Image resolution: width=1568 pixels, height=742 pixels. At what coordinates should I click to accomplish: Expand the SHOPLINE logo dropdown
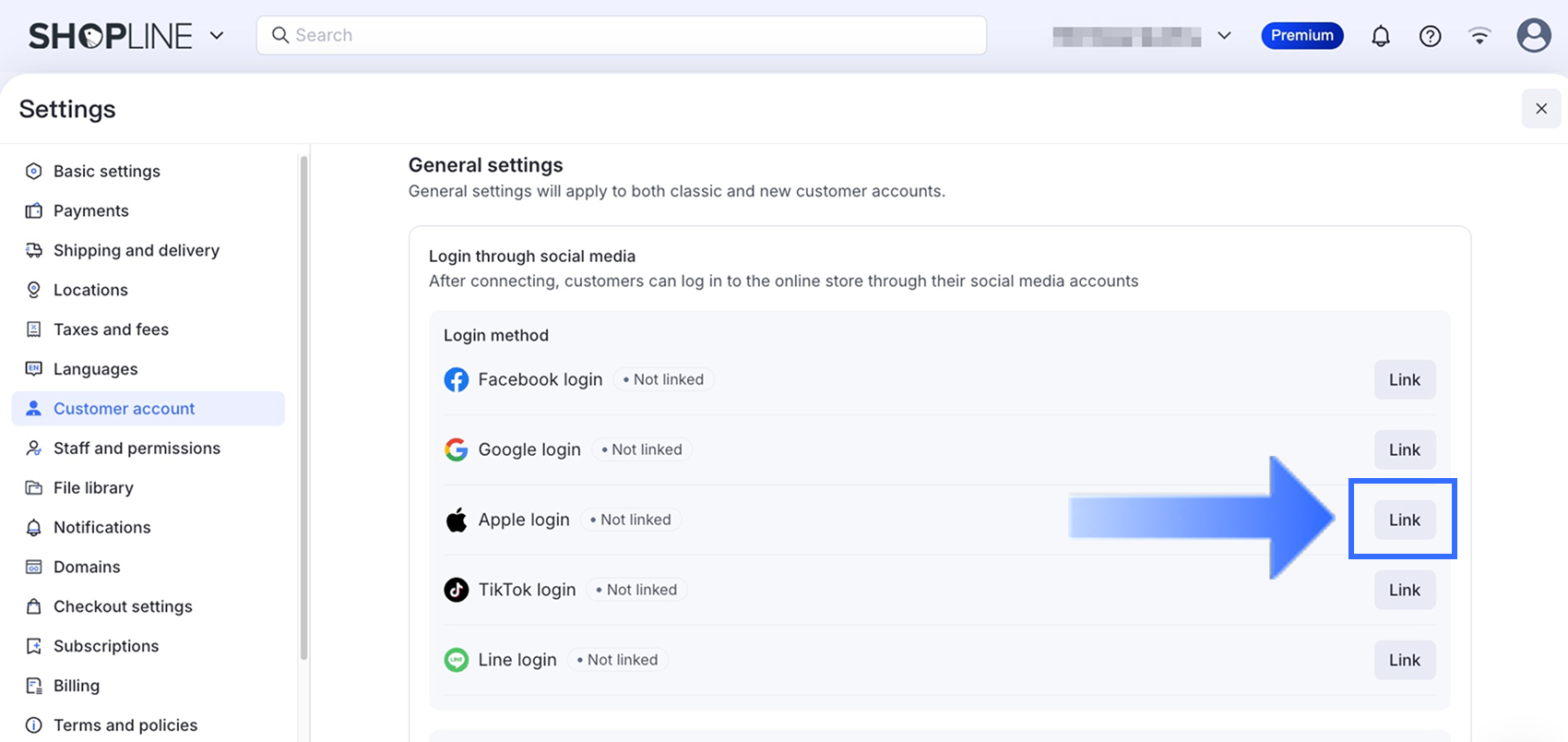[x=217, y=36]
